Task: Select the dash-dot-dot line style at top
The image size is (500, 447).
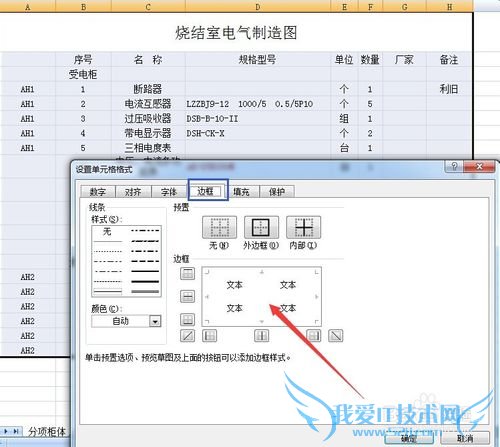Action: click(x=145, y=231)
